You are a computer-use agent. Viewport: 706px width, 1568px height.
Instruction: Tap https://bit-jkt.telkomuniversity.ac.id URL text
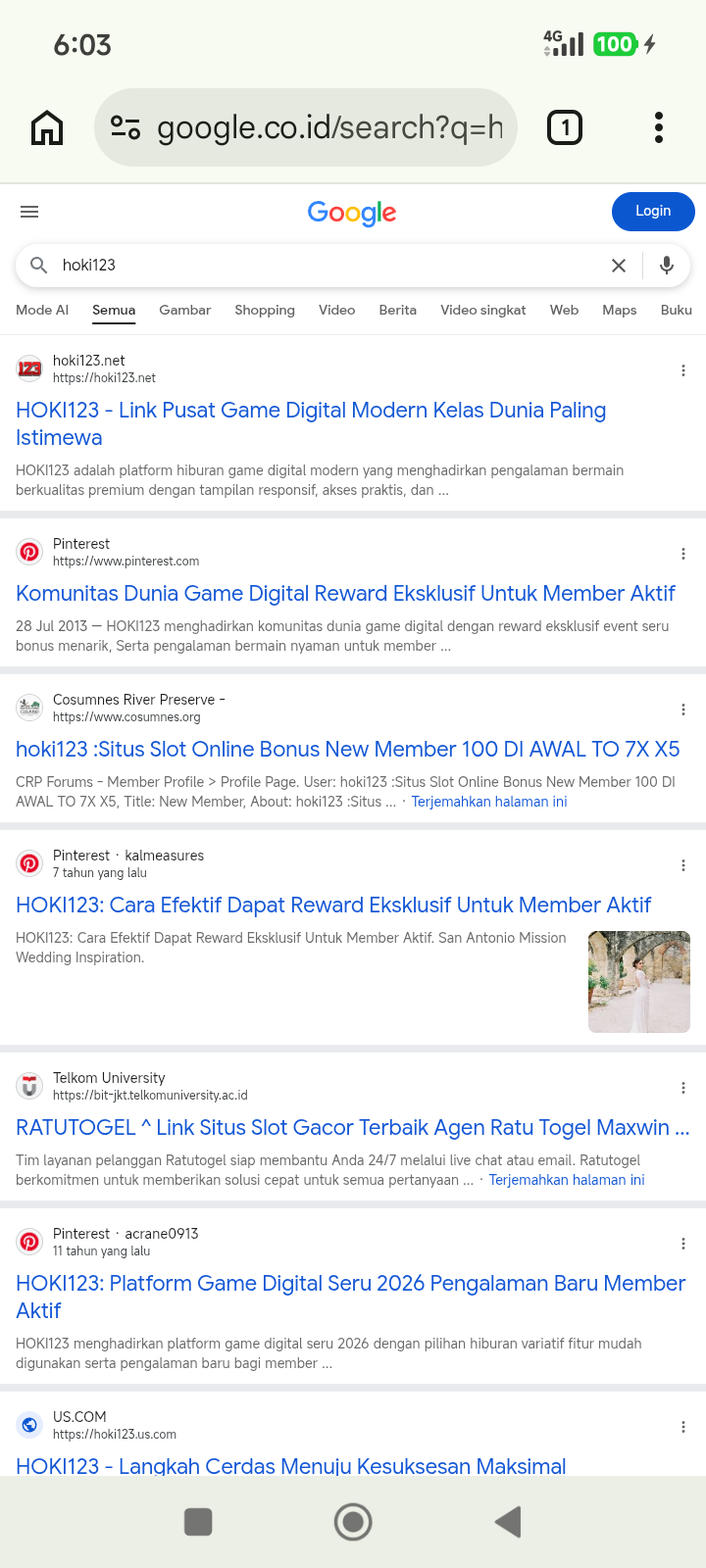[x=150, y=1095]
